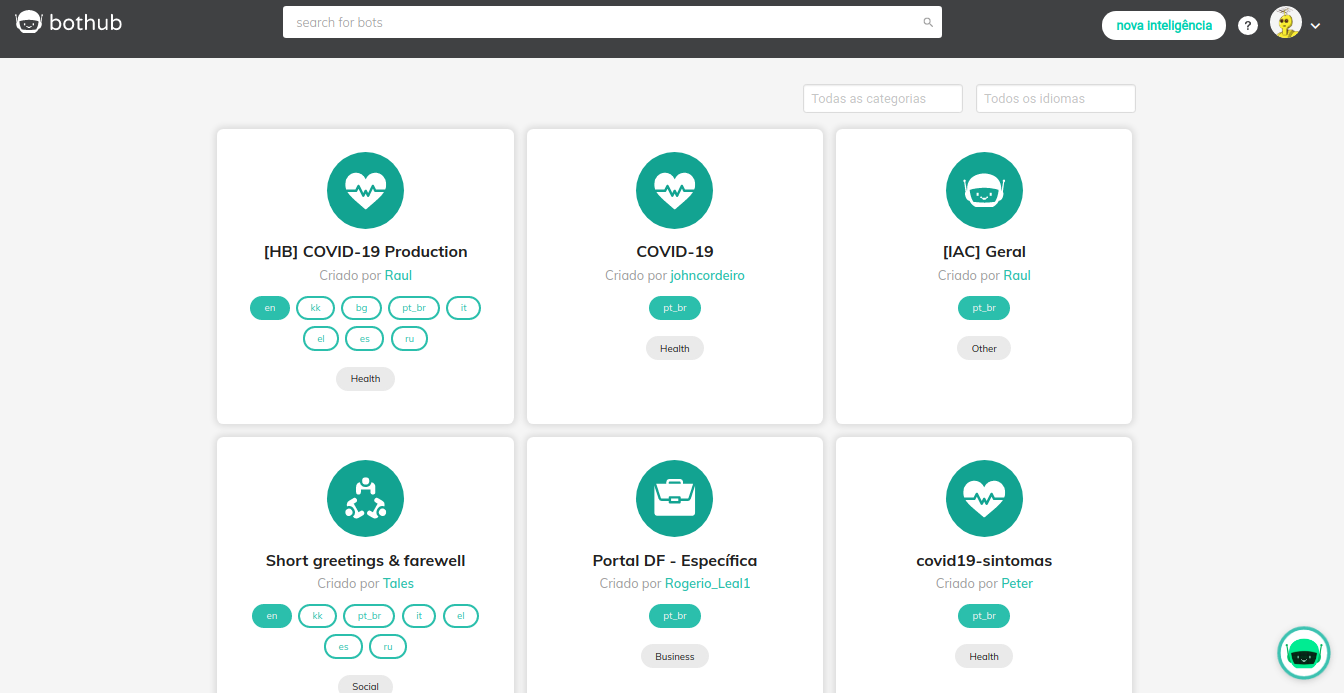
Task: Click Short greetings & farewell social icon
Action: (x=365, y=498)
